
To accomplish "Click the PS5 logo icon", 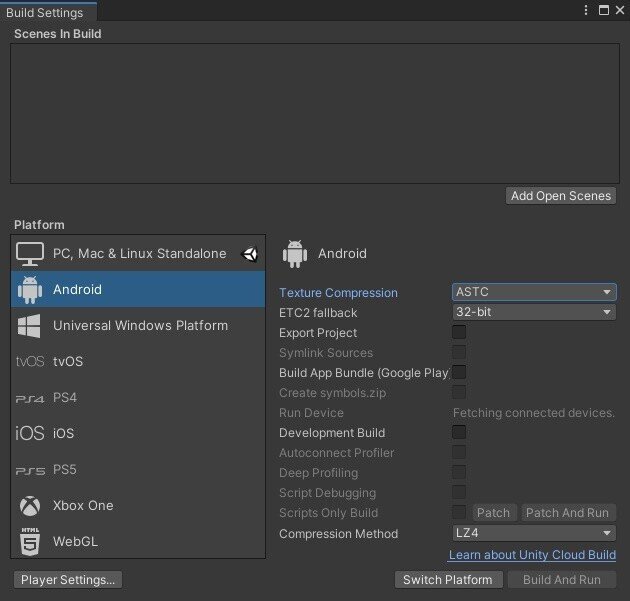I will point(30,471).
